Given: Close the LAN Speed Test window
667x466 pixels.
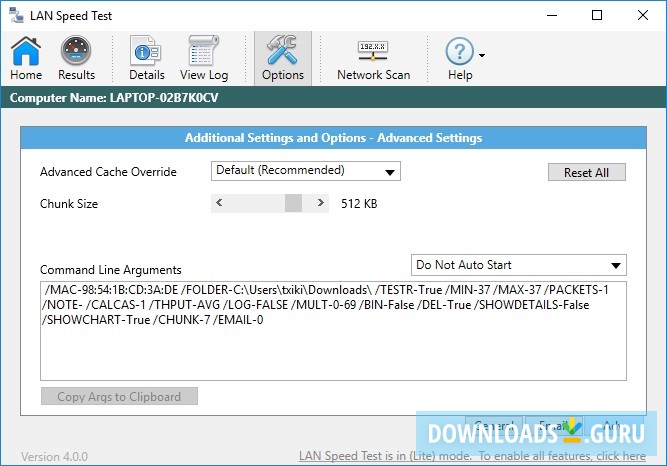Looking at the screenshot, I should tap(643, 15).
